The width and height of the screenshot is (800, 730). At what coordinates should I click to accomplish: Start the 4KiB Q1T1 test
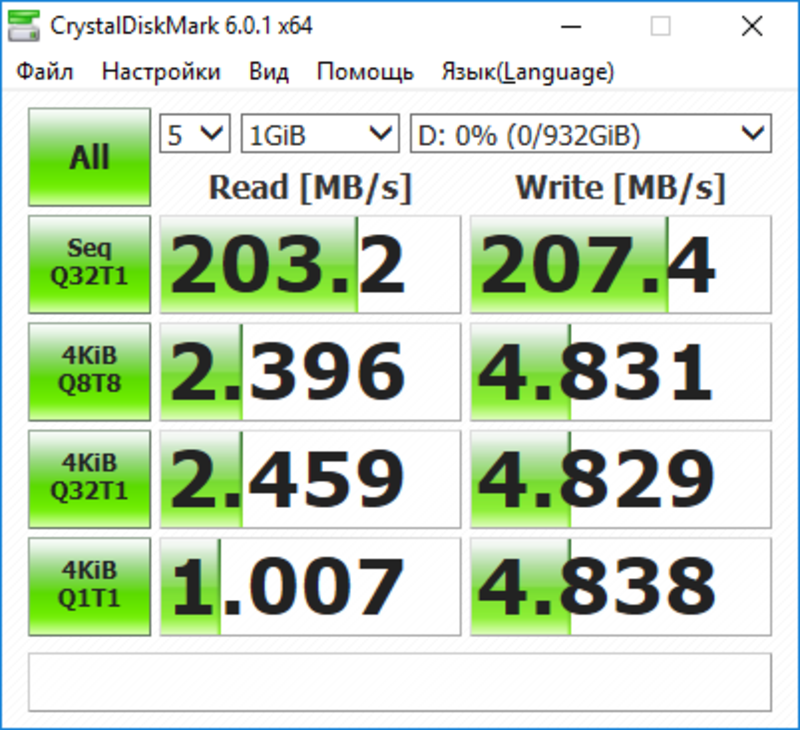[x=89, y=585]
